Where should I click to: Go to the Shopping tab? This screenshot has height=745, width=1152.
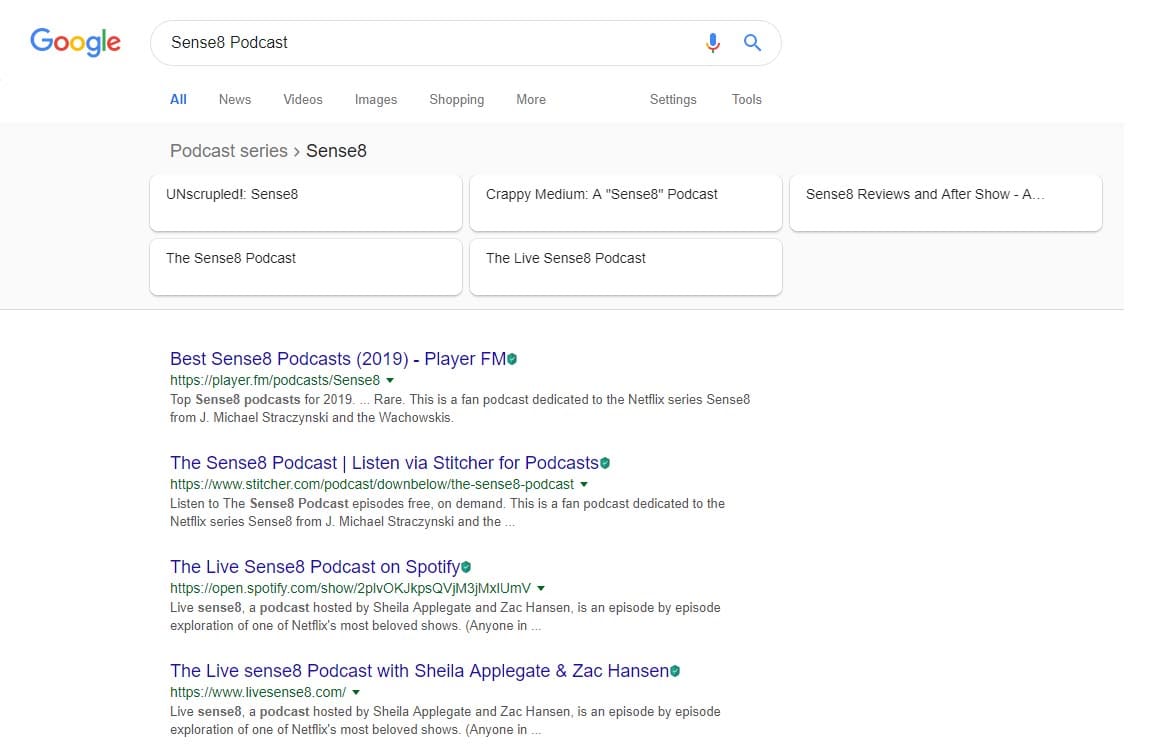(456, 99)
